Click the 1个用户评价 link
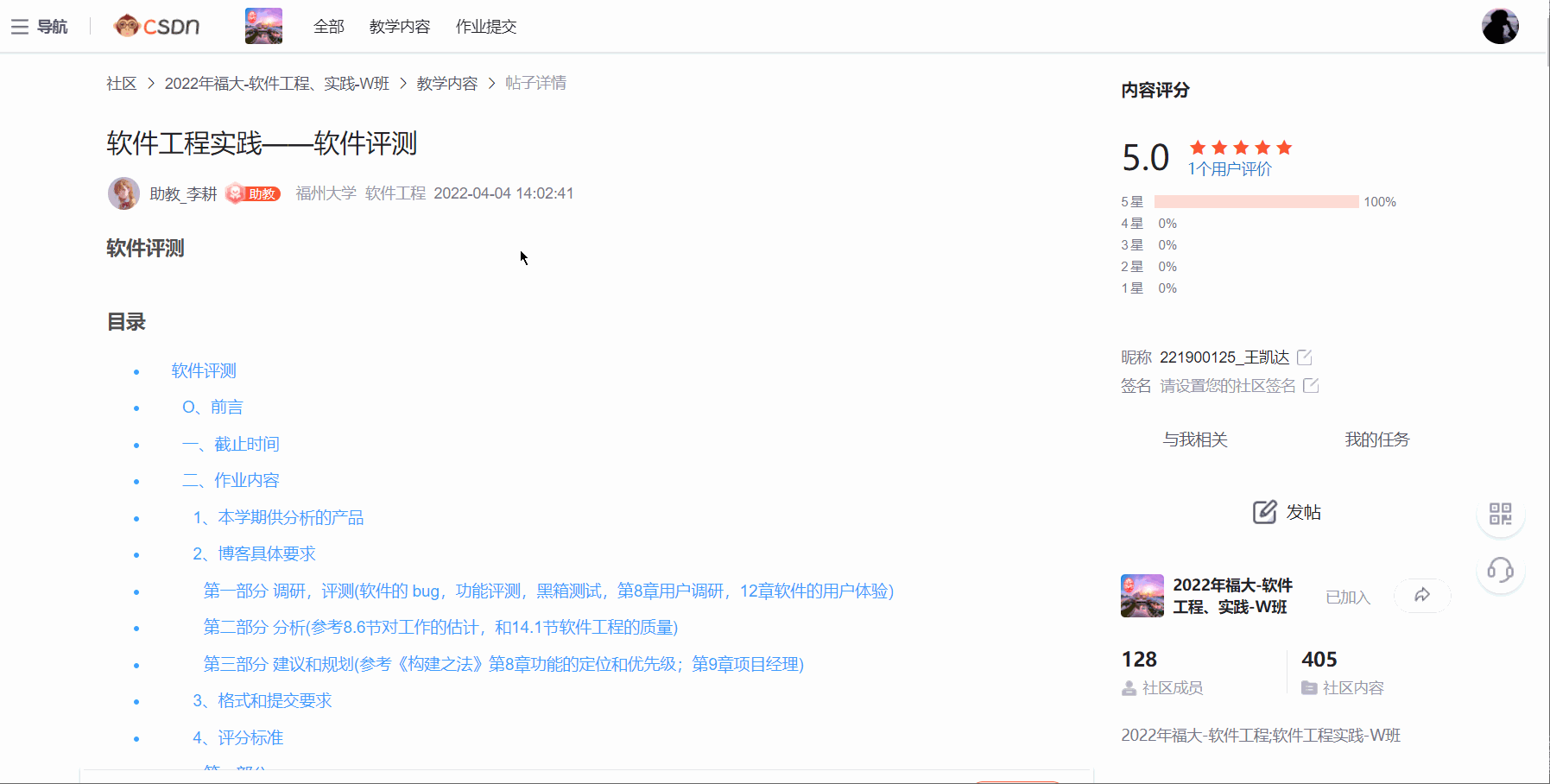 point(1229,168)
